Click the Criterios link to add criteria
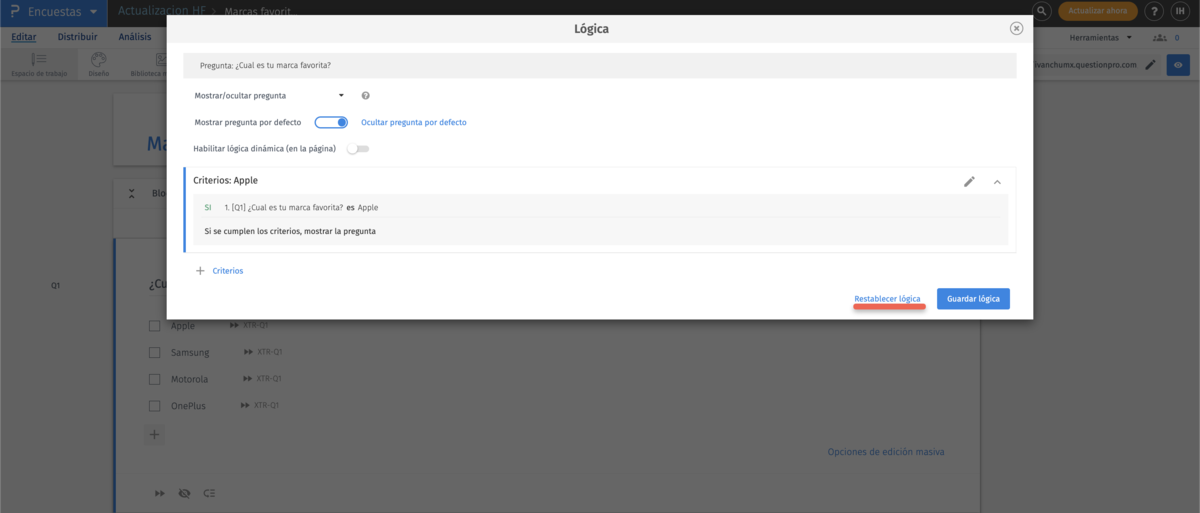Image resolution: width=1200 pixels, height=513 pixels. click(228, 271)
